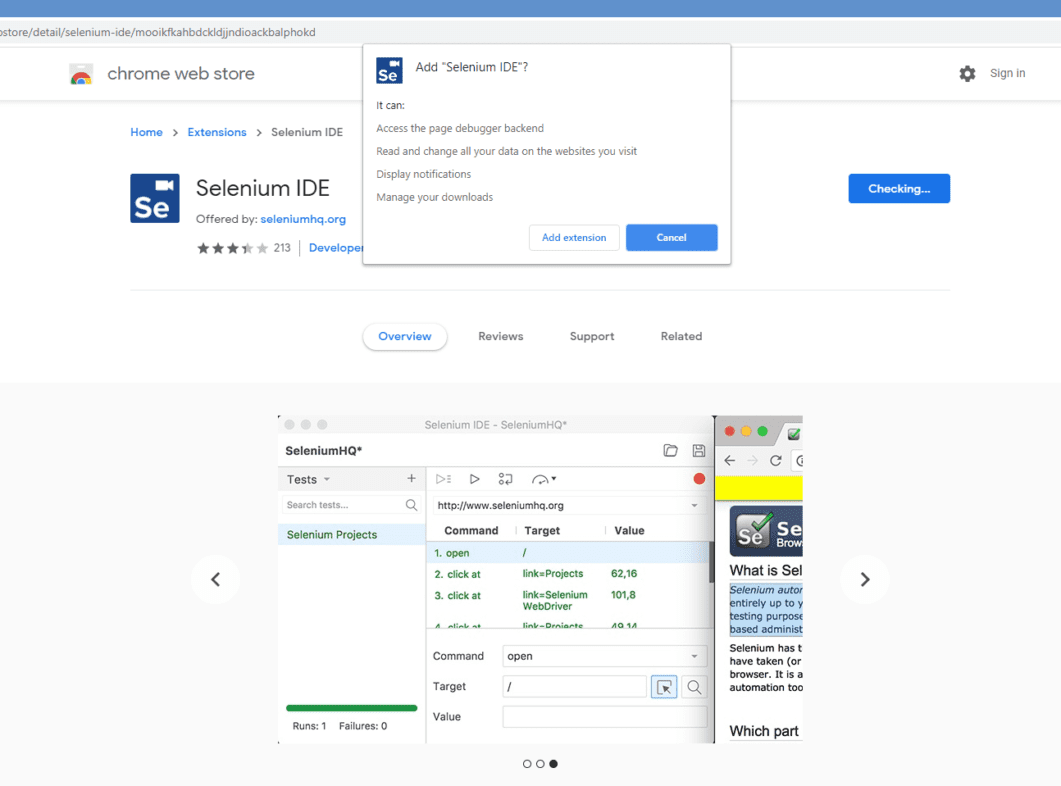Select the second carousel dot indicator
Image resolution: width=1061 pixels, height=786 pixels.
[x=540, y=764]
